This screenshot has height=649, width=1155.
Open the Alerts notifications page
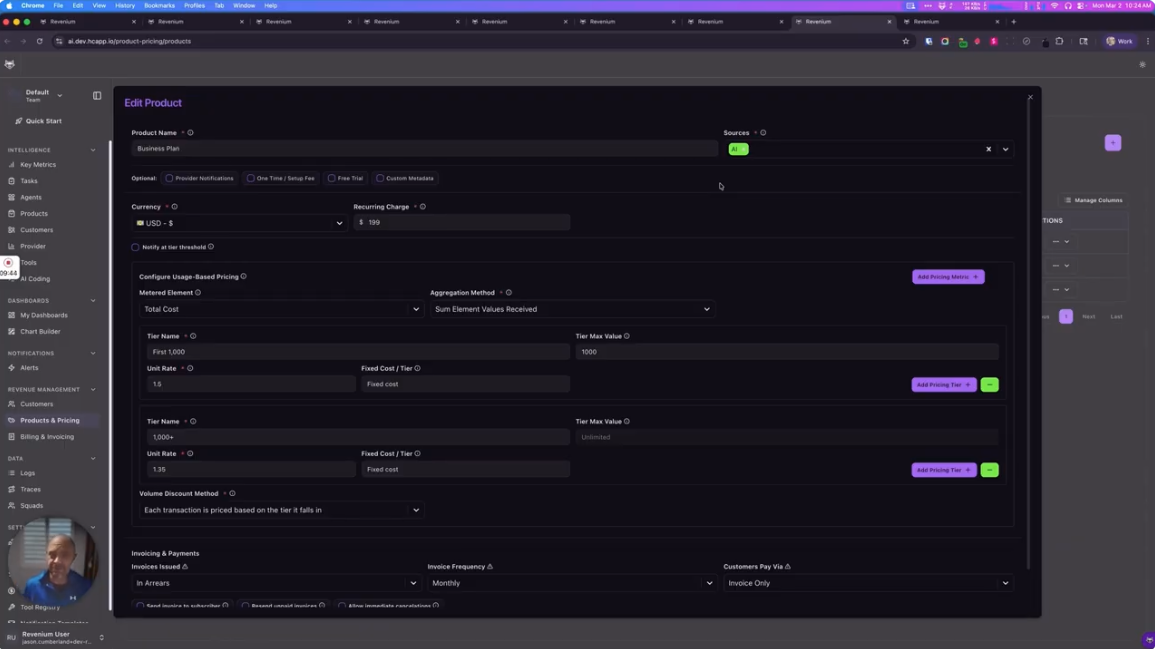[x=30, y=367]
